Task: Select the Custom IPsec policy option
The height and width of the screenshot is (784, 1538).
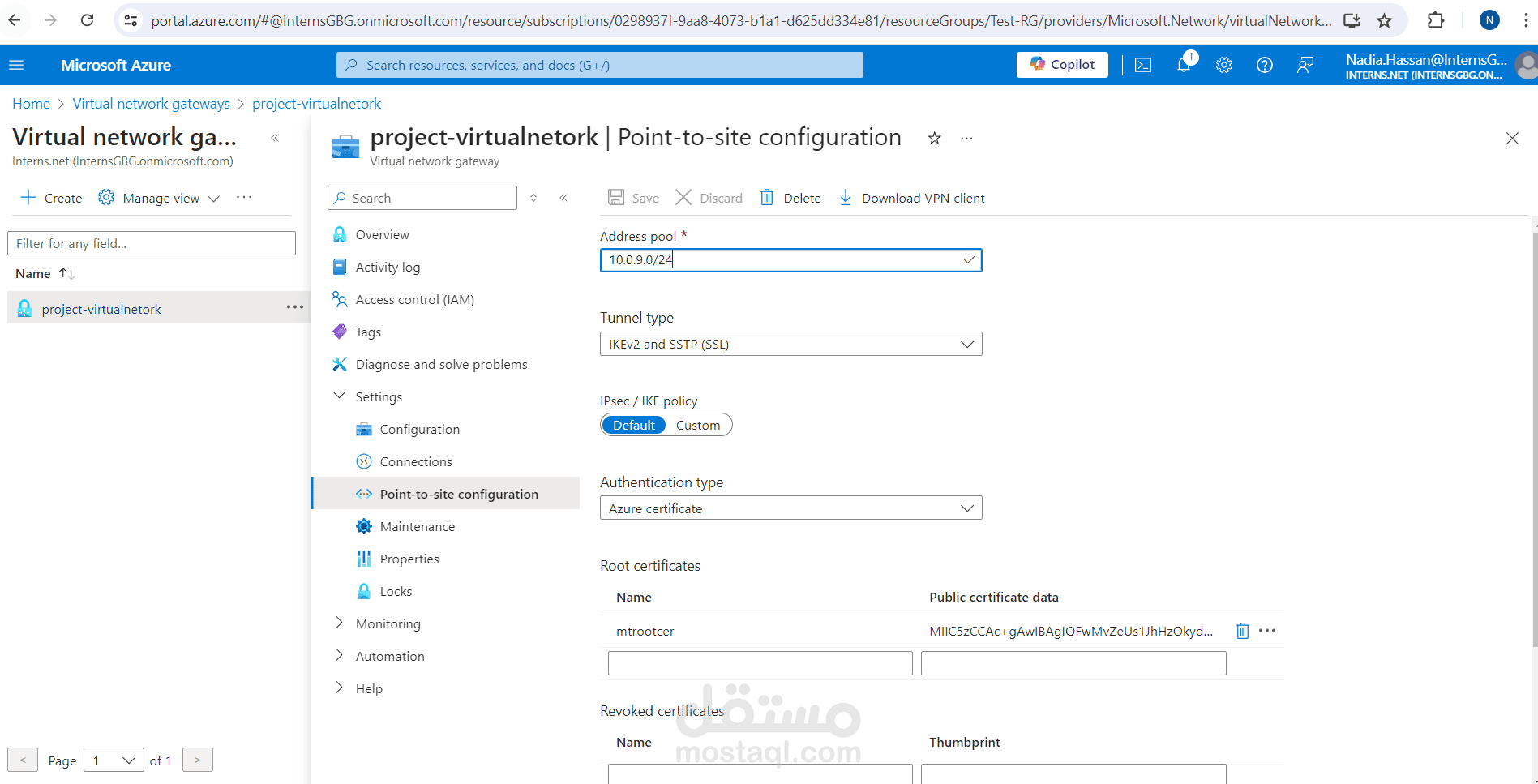Action: [697, 426]
